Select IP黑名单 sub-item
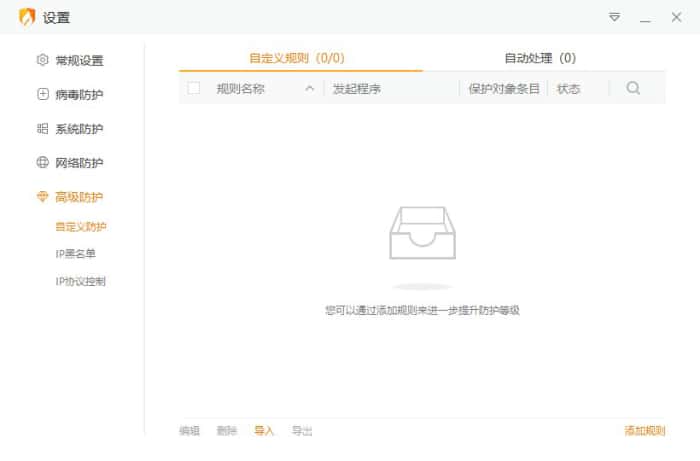The image size is (700, 461). coord(75,253)
